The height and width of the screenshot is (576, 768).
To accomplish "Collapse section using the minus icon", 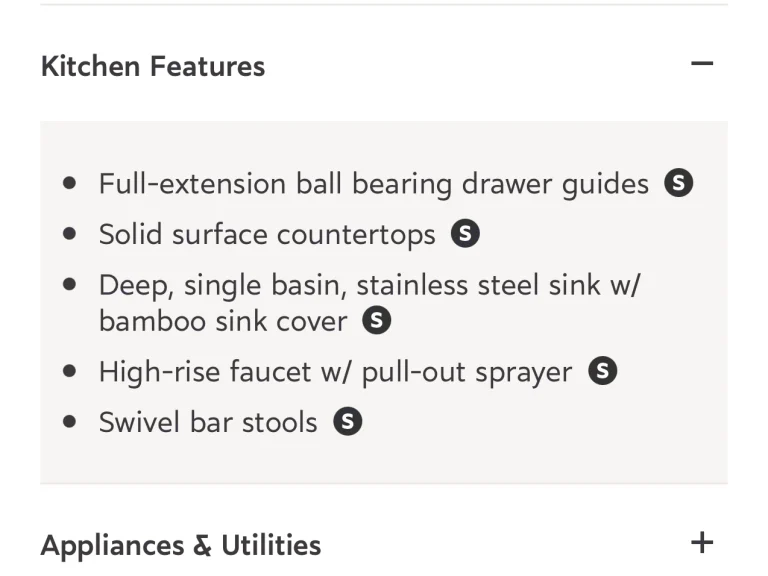I will (702, 63).
